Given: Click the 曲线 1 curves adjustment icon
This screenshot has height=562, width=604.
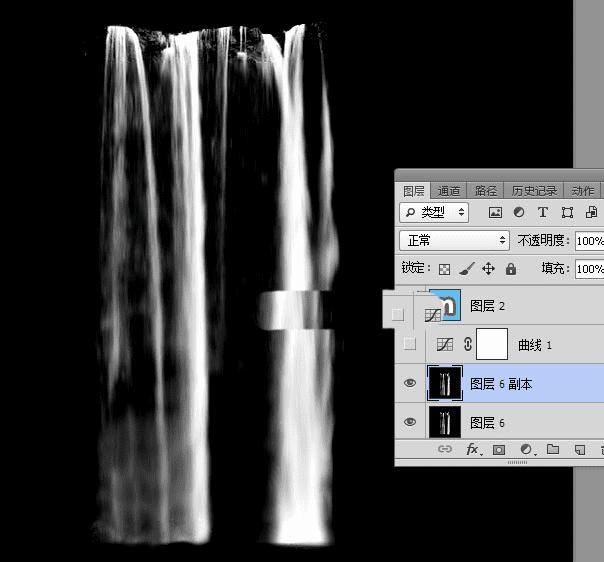Looking at the screenshot, I should (x=445, y=344).
